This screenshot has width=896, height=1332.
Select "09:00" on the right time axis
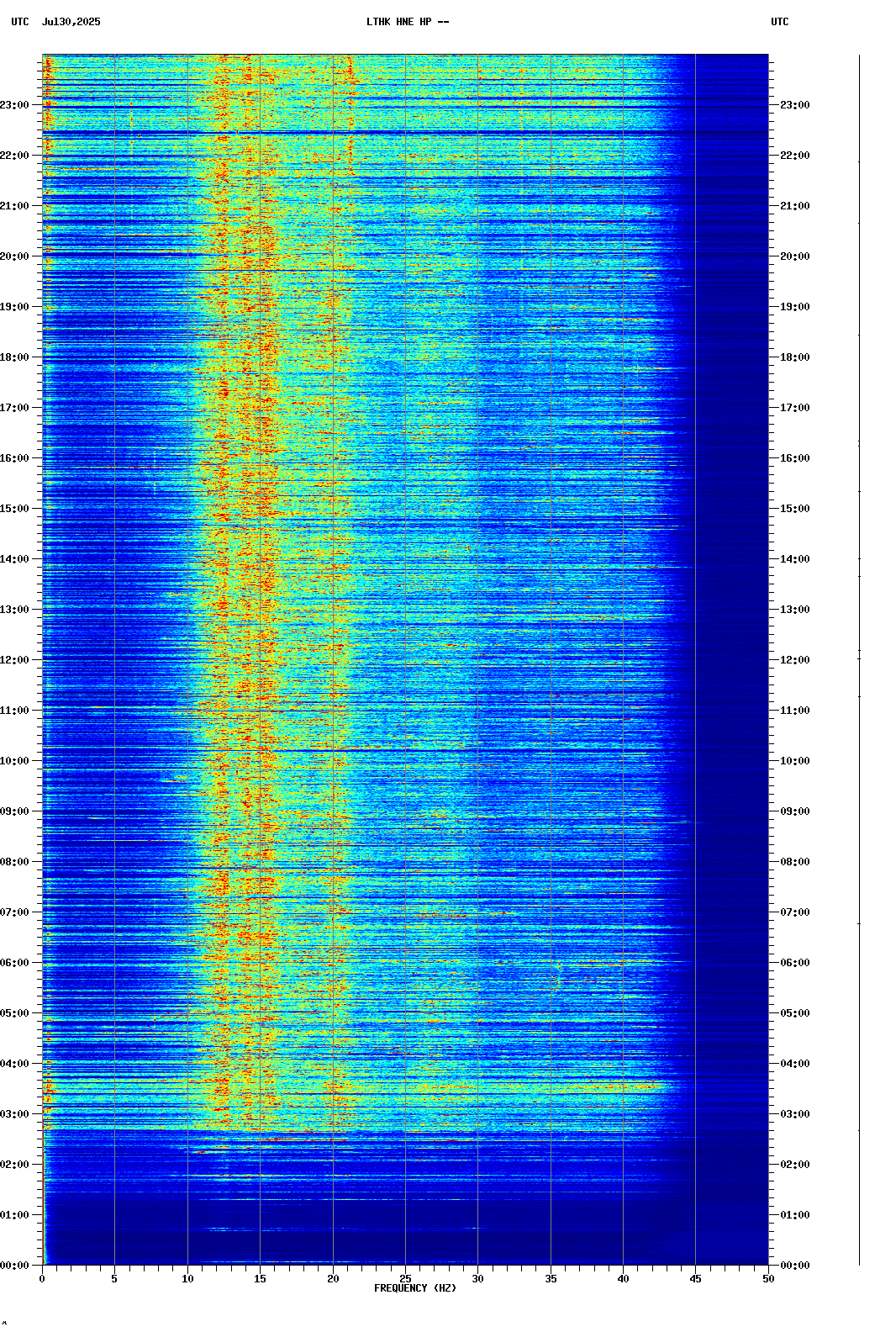coord(795,811)
